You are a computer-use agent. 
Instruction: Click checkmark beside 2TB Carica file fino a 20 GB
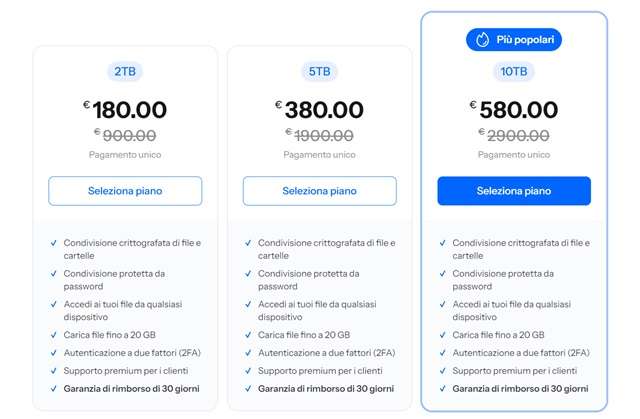coord(53,335)
